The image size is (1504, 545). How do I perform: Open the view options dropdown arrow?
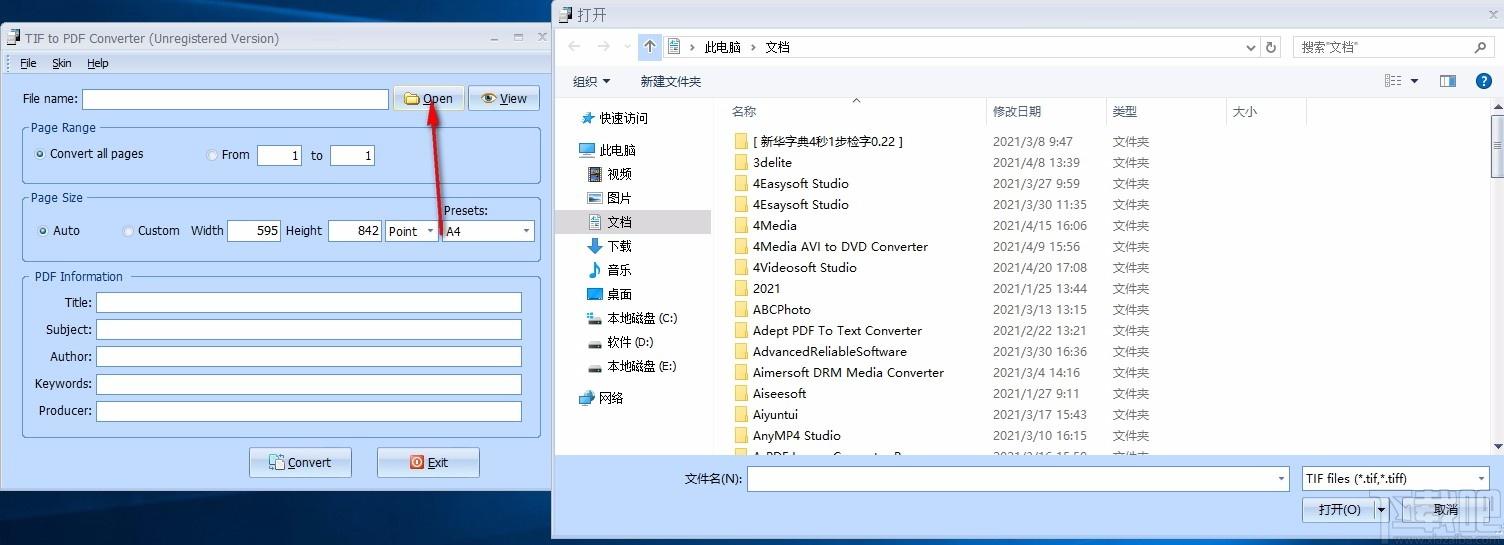click(1414, 81)
